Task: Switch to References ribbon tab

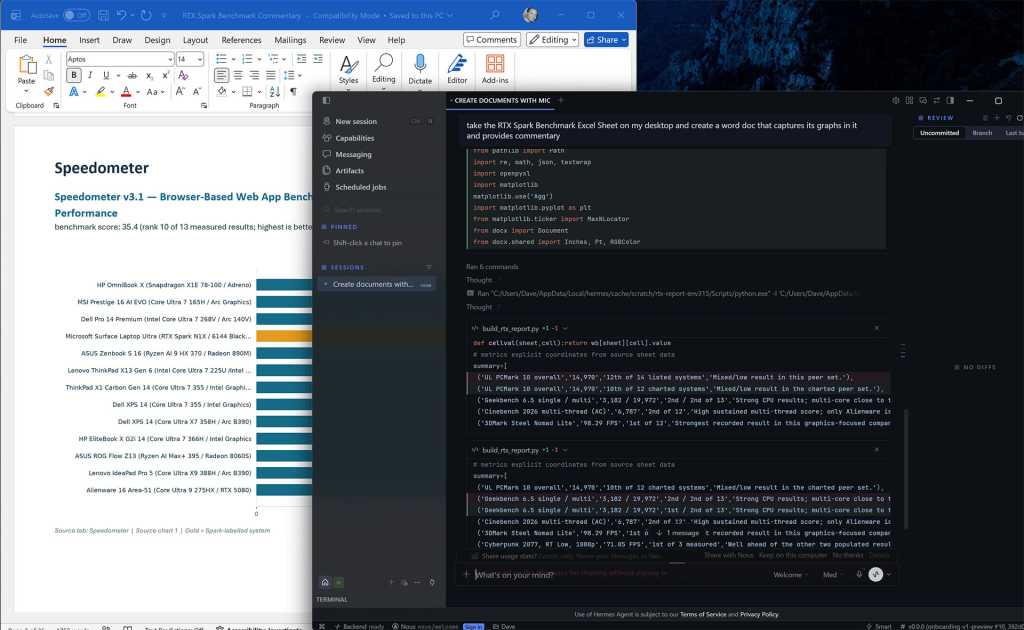Action: [241, 40]
